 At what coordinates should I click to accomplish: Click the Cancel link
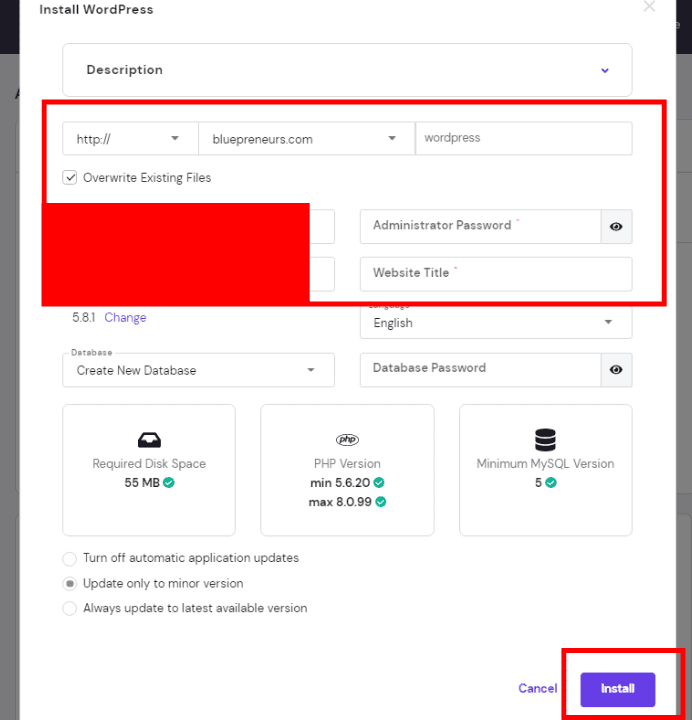click(538, 688)
